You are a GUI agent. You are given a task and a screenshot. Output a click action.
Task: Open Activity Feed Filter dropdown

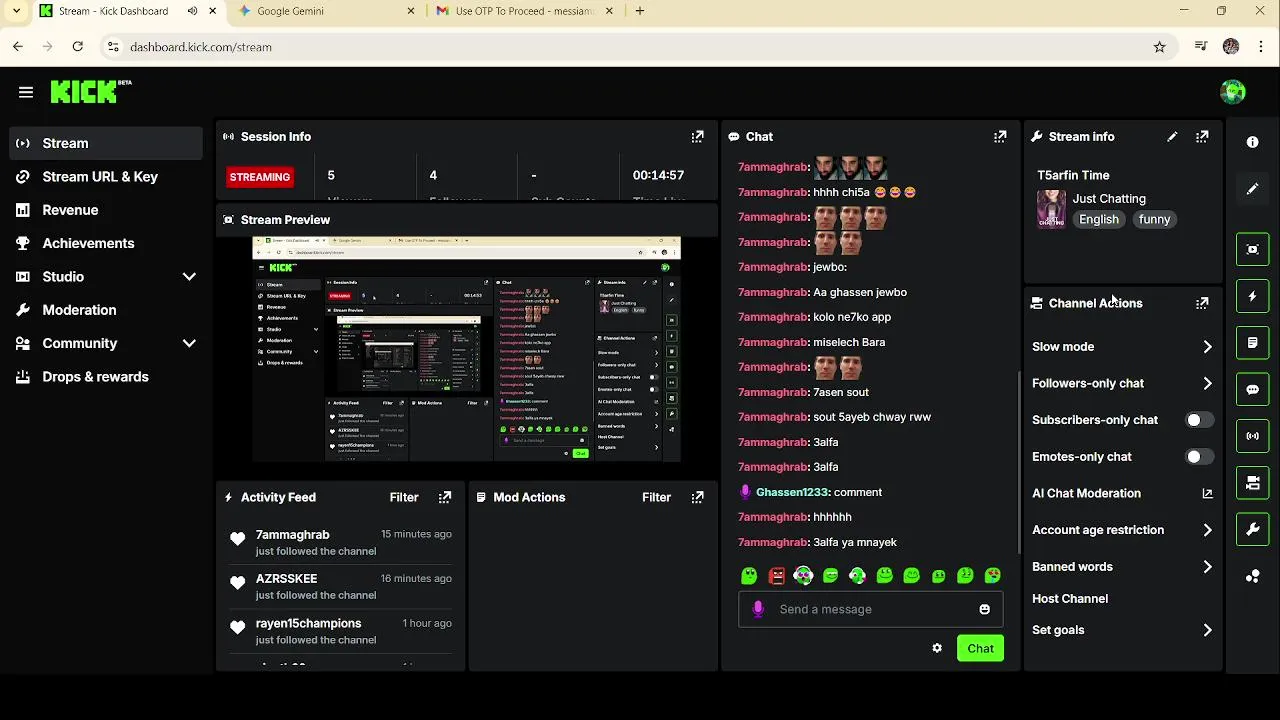pos(404,497)
